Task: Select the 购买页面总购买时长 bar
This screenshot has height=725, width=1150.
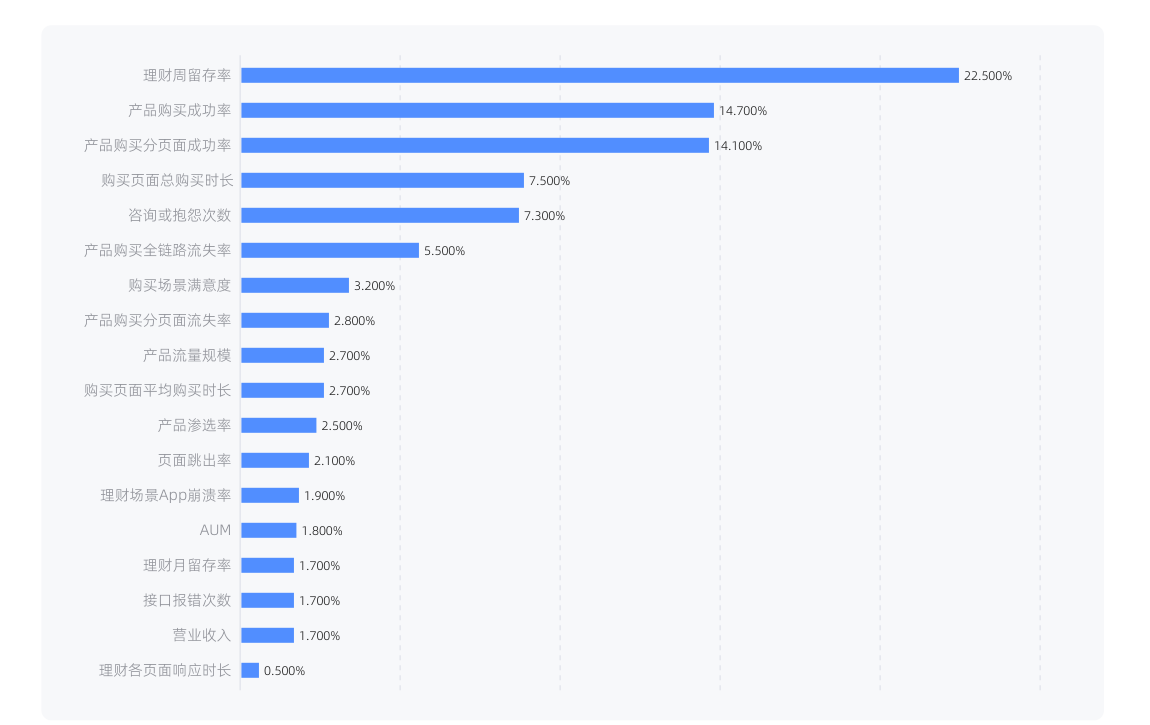Action: coord(382,180)
